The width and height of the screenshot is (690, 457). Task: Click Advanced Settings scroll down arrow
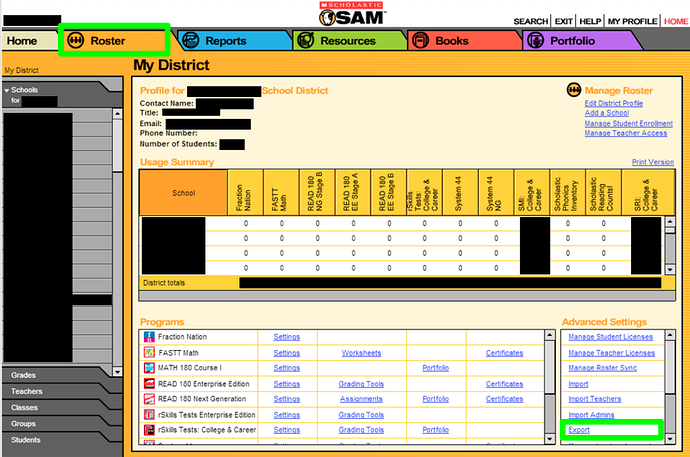click(x=670, y=439)
